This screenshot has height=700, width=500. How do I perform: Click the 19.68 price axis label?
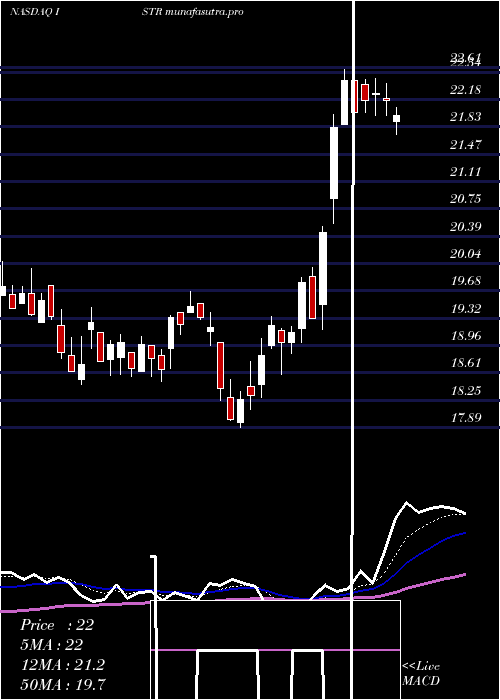(x=465, y=281)
